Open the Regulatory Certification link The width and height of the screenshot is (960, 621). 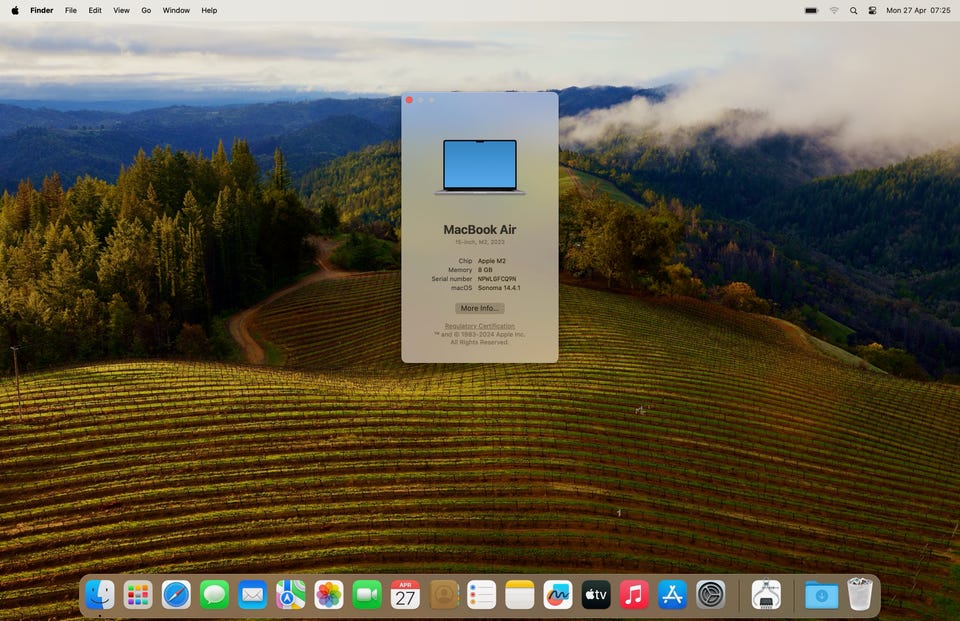(479, 326)
